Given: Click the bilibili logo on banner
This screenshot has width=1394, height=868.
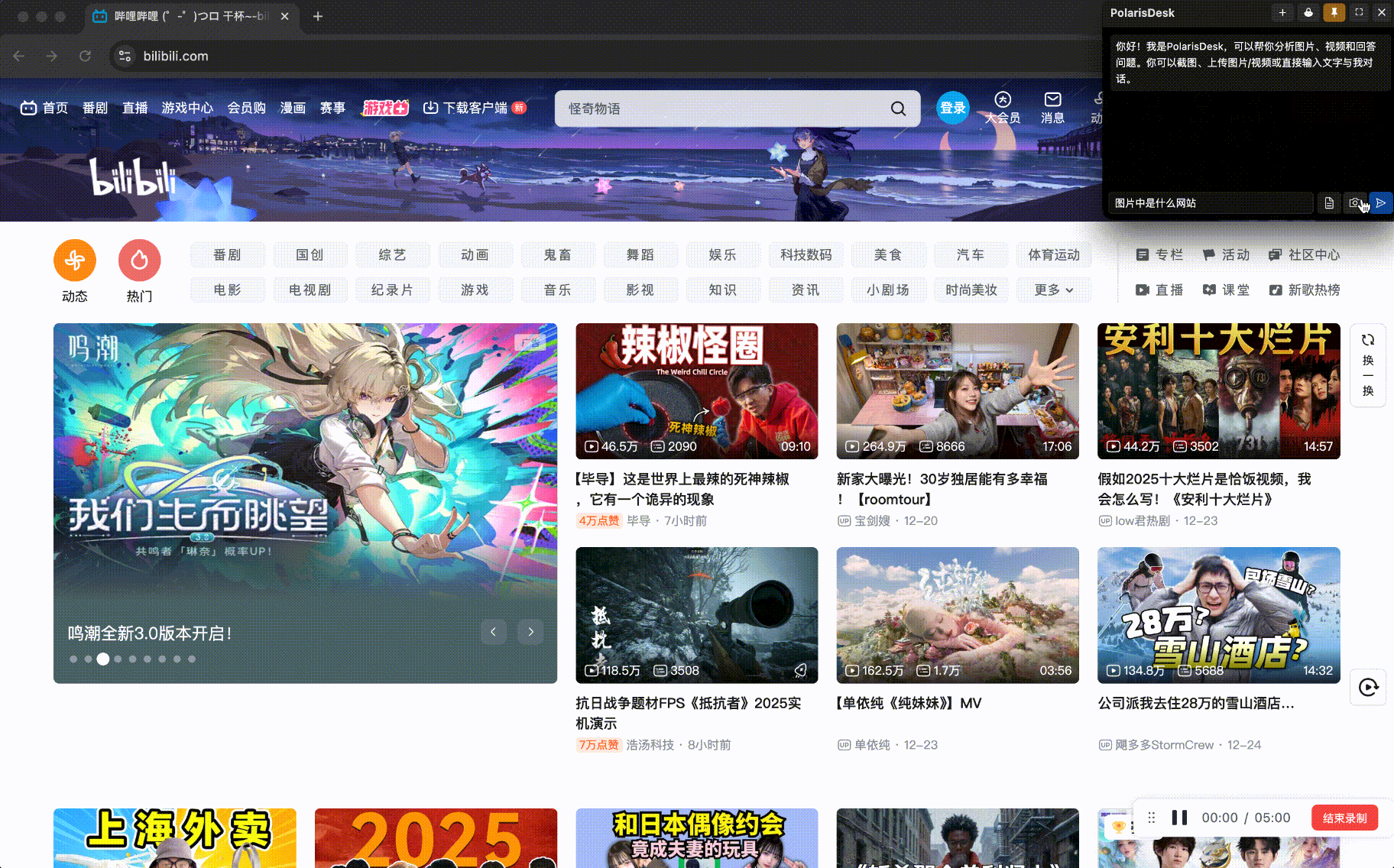Looking at the screenshot, I should coord(133,177).
